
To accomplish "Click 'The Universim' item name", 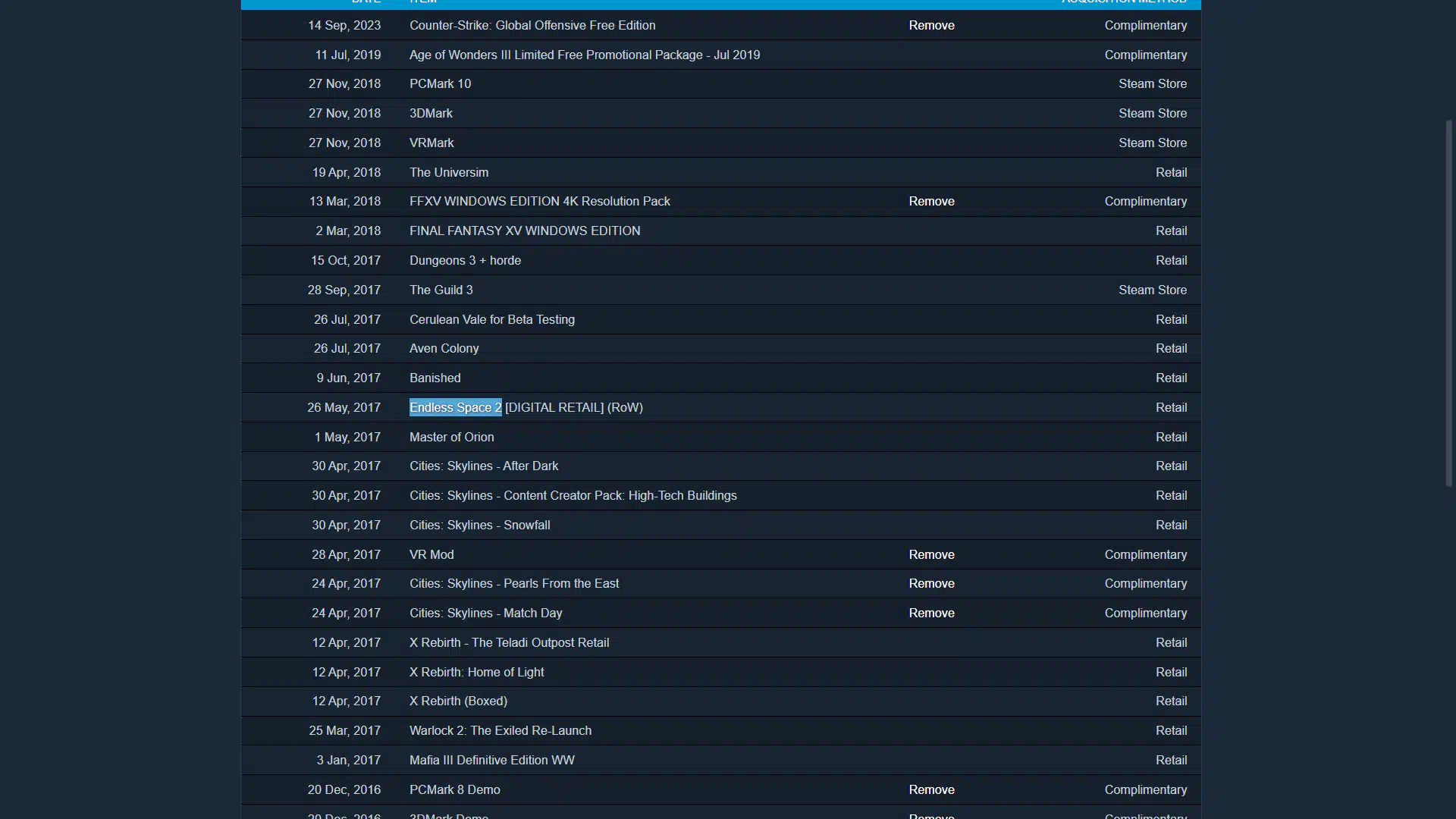I will click(x=449, y=172).
